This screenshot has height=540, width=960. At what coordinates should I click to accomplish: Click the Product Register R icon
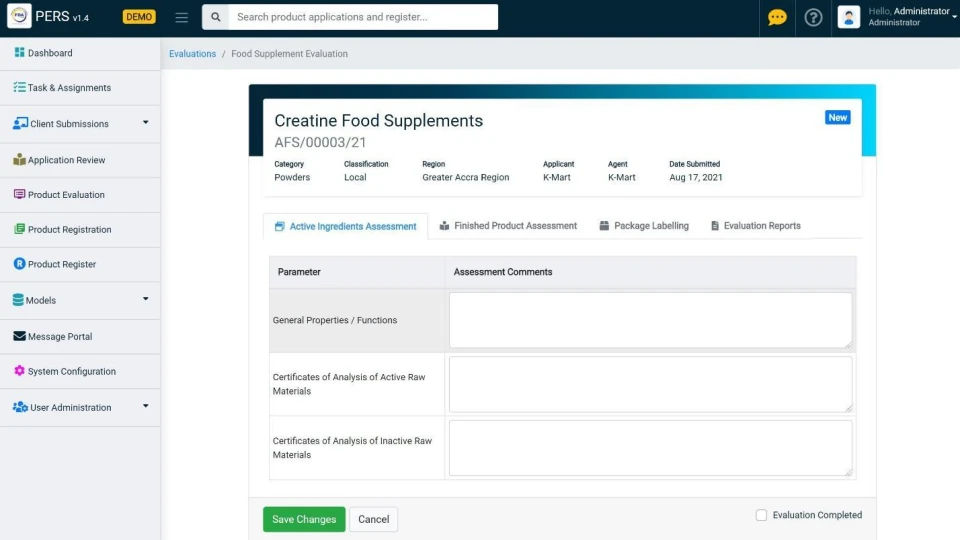(20, 264)
